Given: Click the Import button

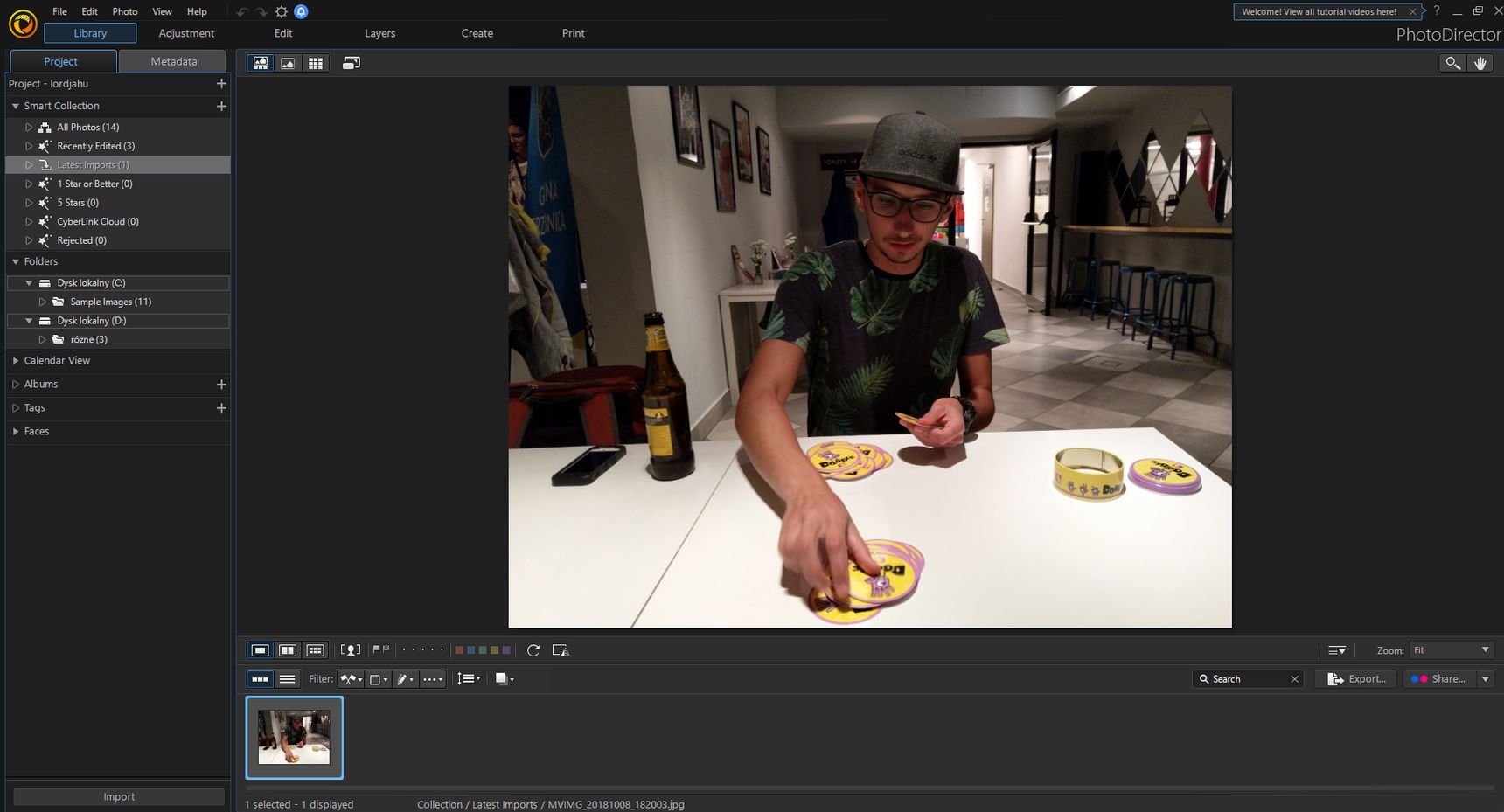Looking at the screenshot, I should [119, 797].
